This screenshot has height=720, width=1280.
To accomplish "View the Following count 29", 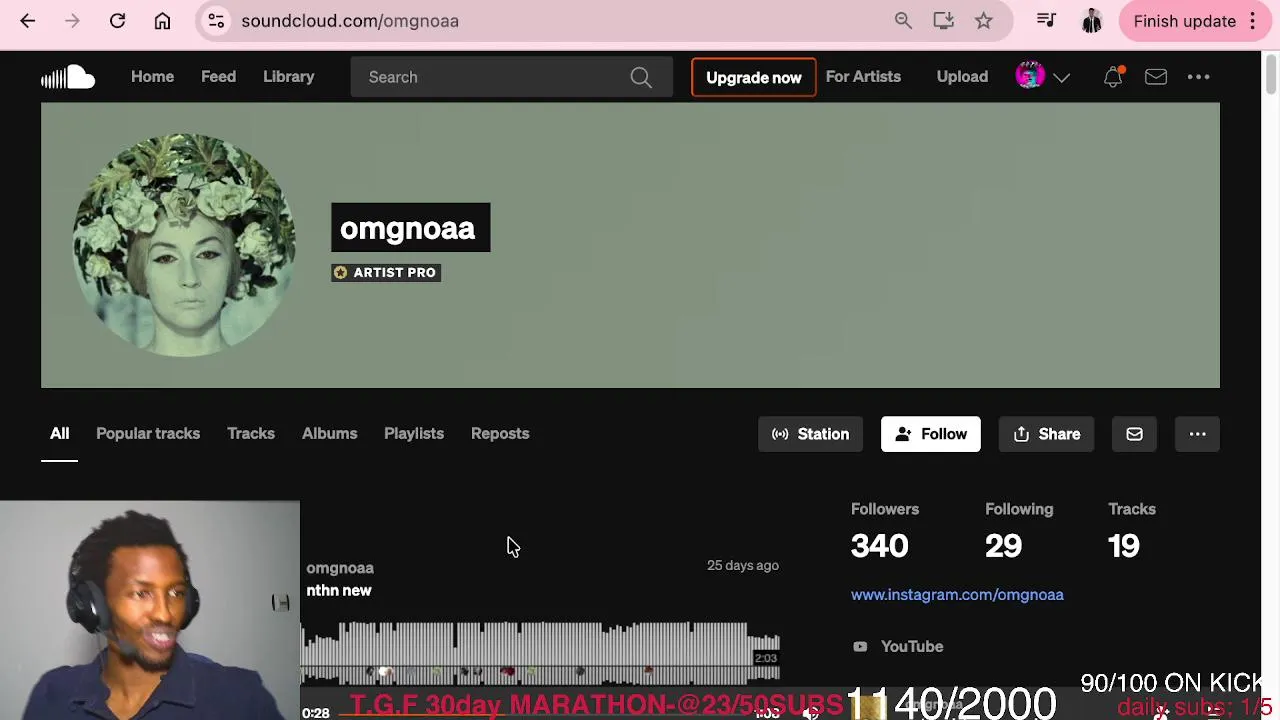I will tap(1003, 545).
